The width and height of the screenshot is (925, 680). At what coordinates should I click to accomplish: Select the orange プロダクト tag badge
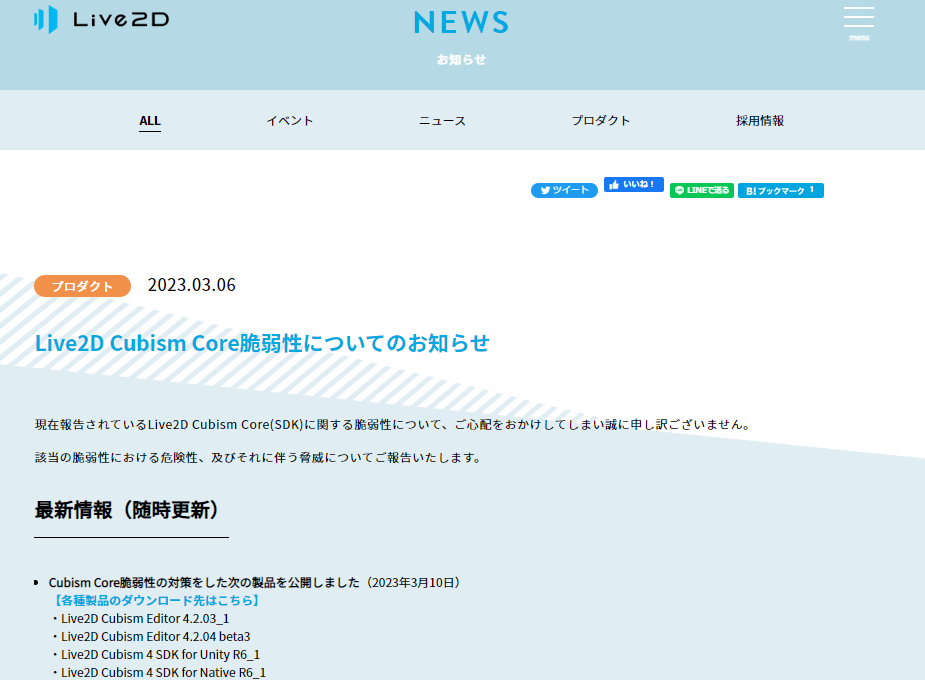coord(82,285)
